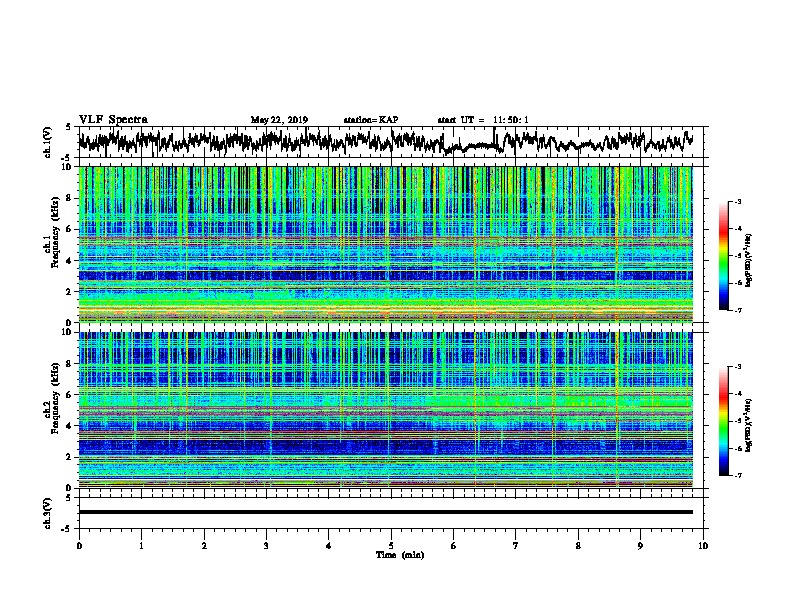Click the "Time (min)" axis title
The image size is (792, 612).
(400, 555)
